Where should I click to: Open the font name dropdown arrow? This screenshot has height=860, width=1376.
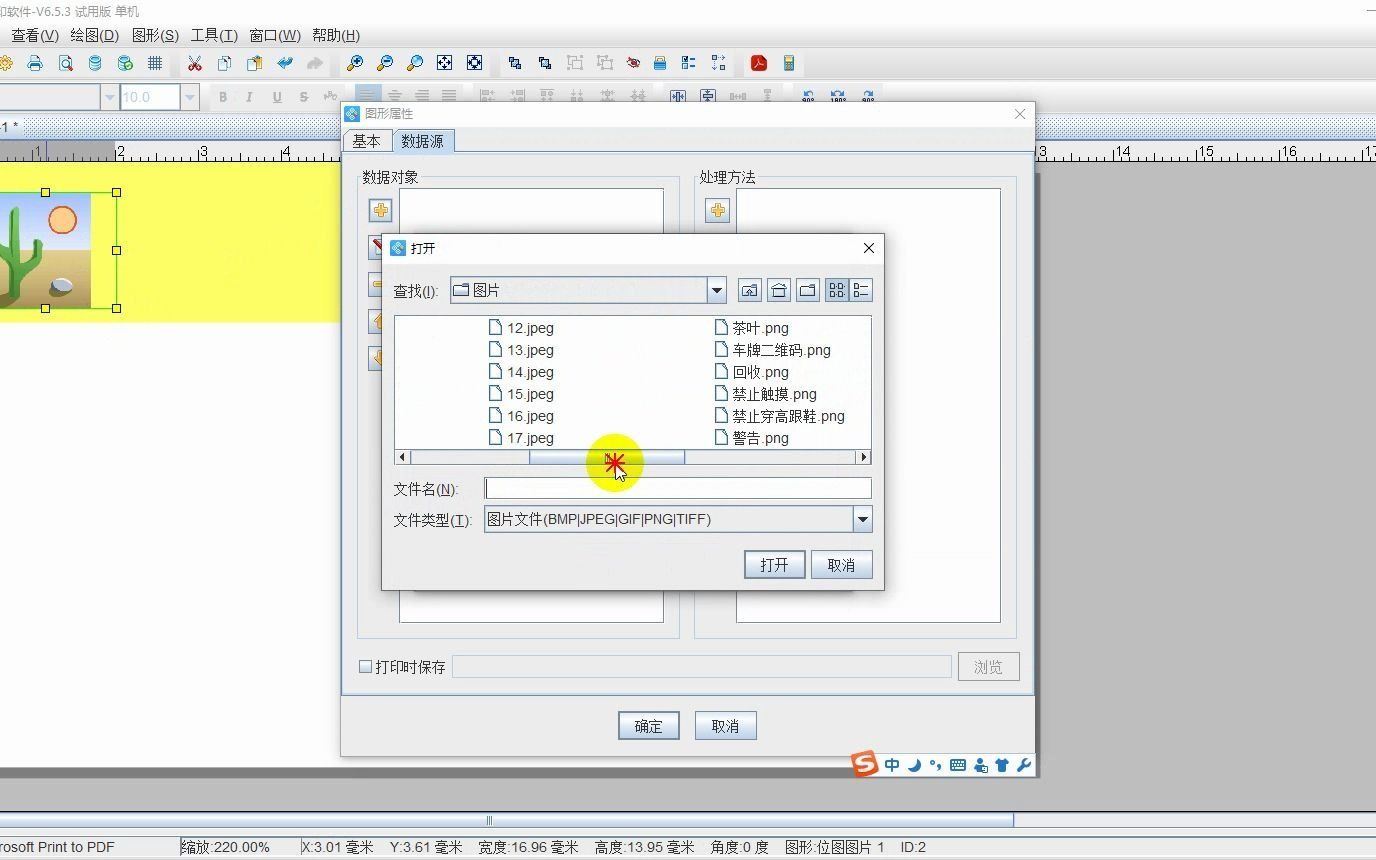tap(109, 97)
